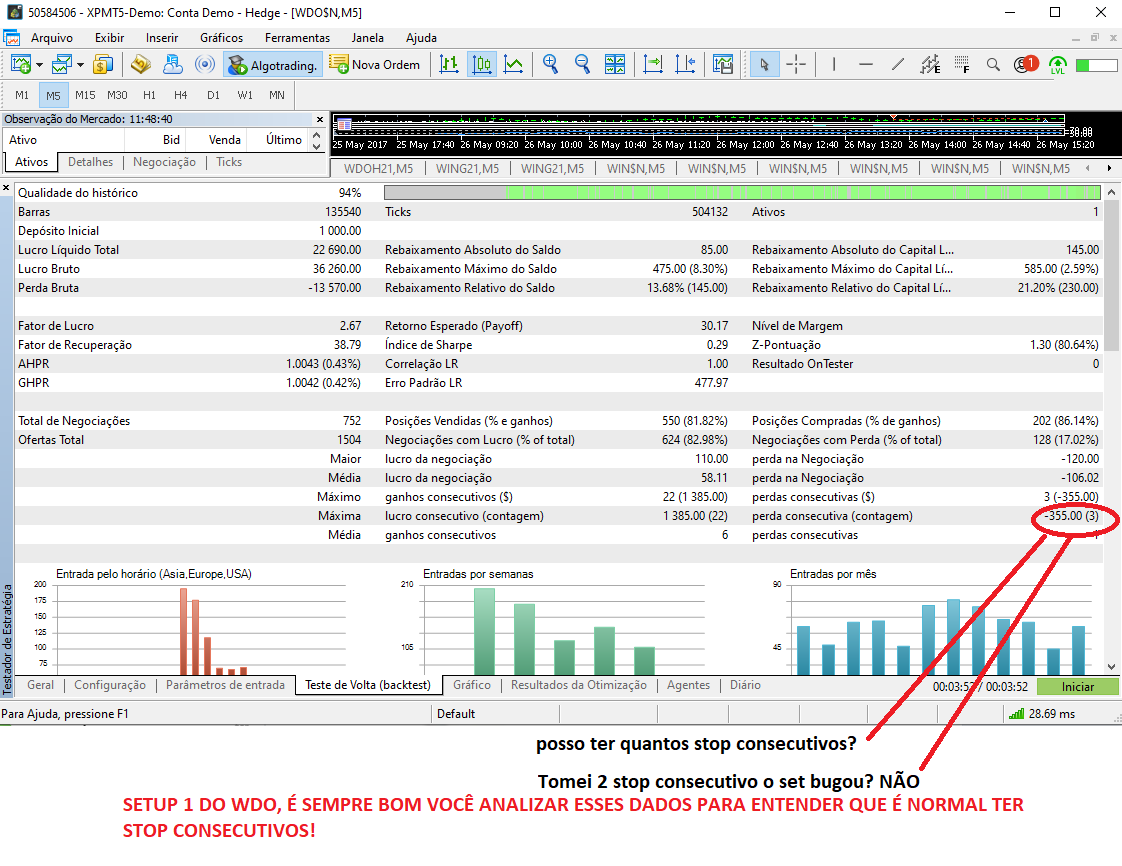Select the Crosshair cursor tool
This screenshot has width=1122, height=866.
coord(796,65)
